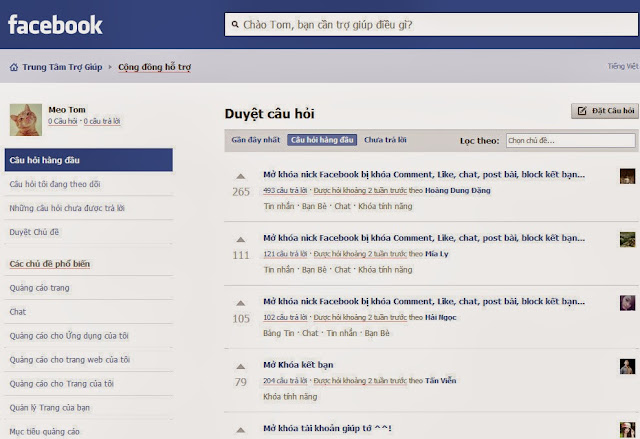Image resolution: width=640 pixels, height=439 pixels.
Task: Change language via Tiếng Việt link
Action: click(623, 66)
